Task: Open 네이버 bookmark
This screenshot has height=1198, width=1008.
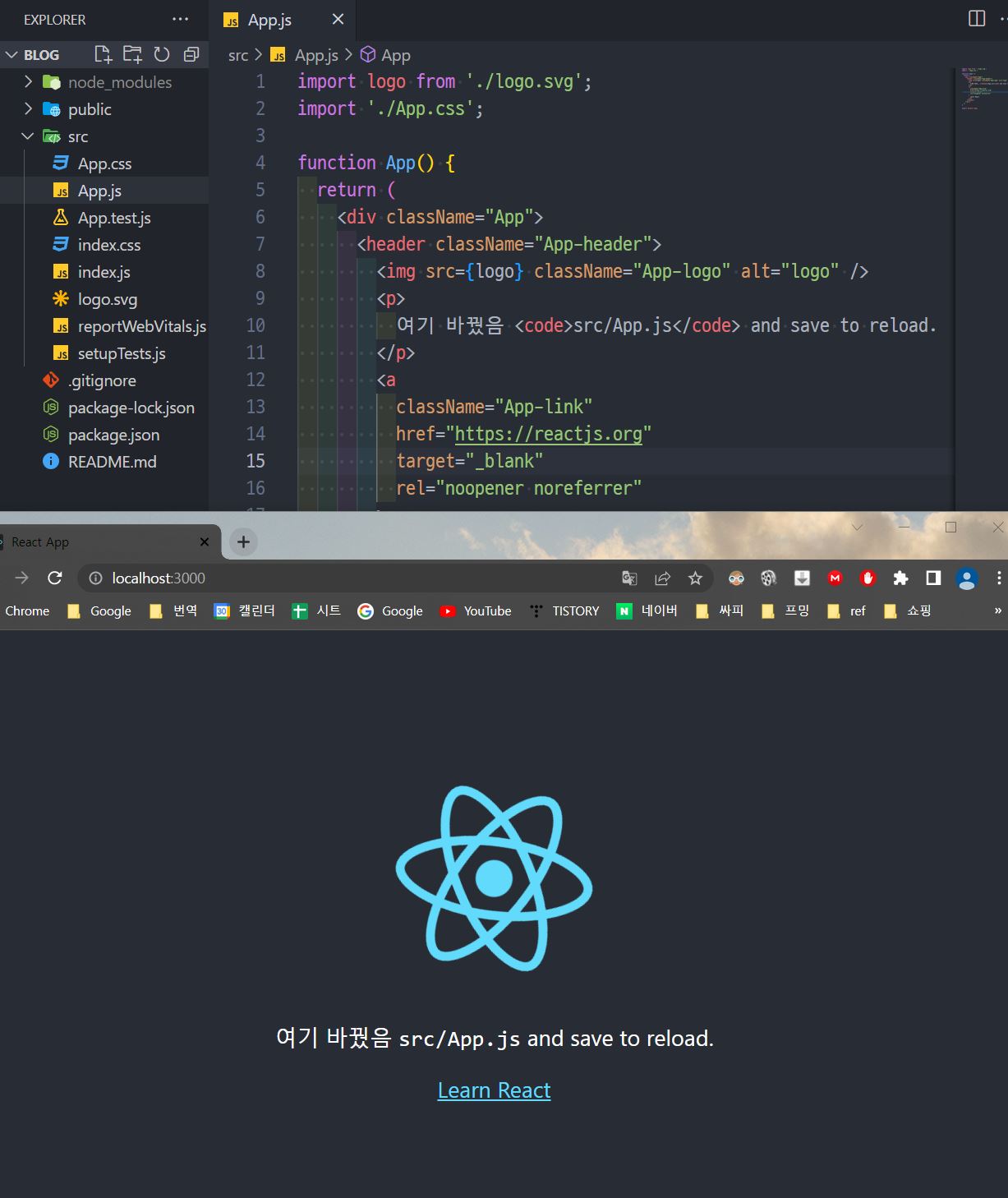Action: [647, 611]
